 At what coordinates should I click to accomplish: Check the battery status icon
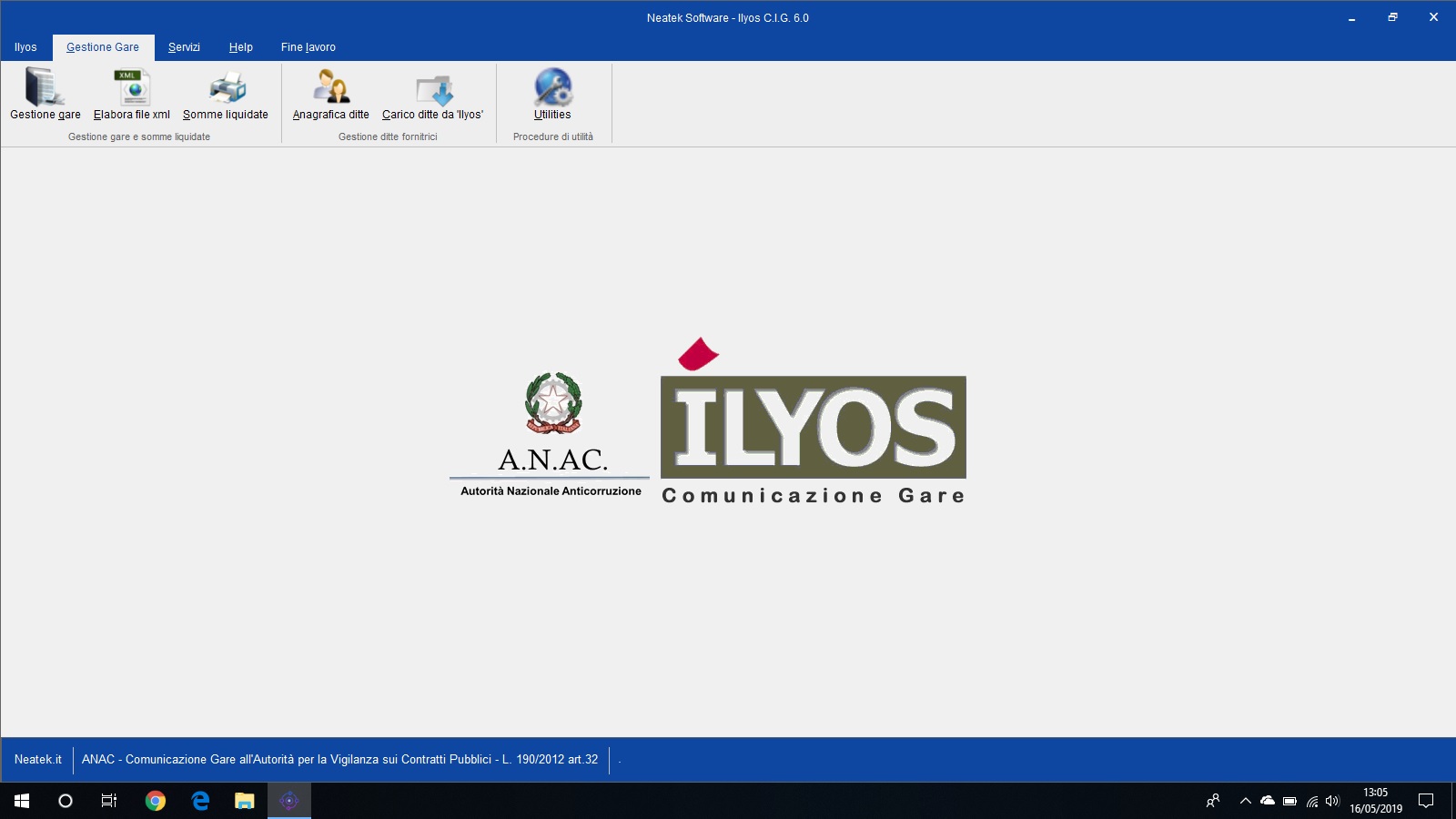pos(1289,801)
